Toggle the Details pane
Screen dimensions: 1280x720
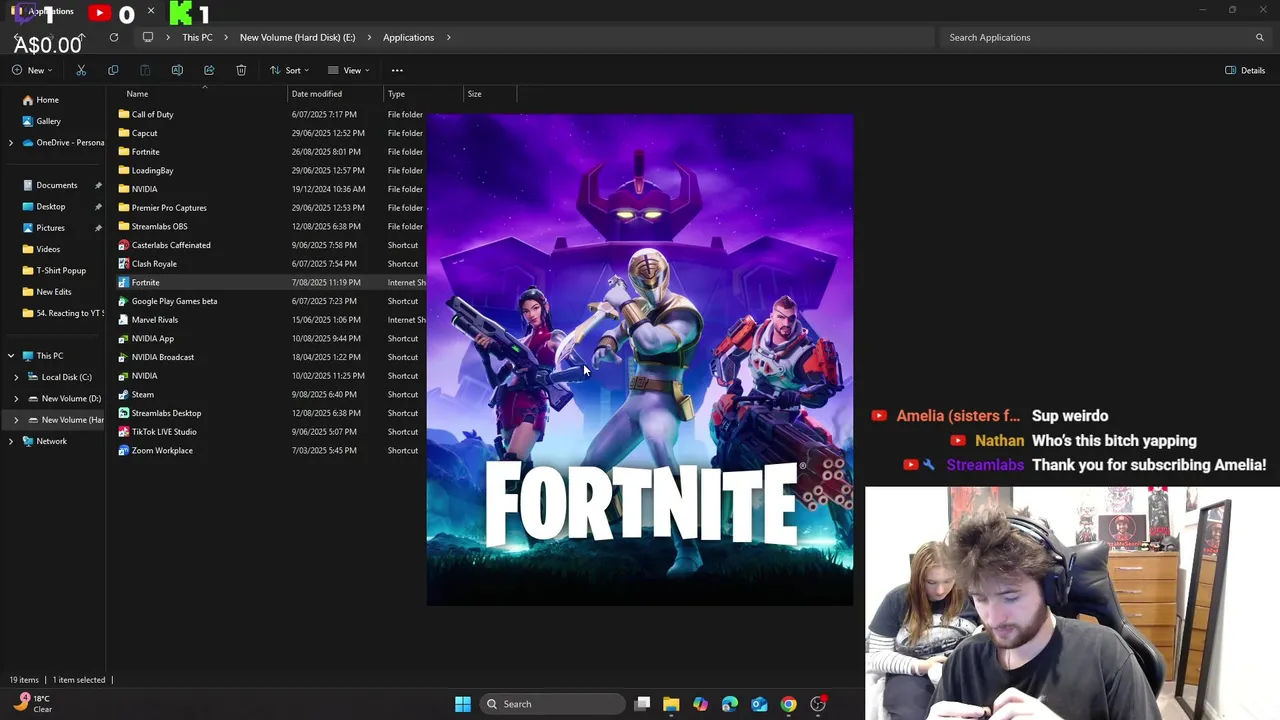coord(1245,70)
